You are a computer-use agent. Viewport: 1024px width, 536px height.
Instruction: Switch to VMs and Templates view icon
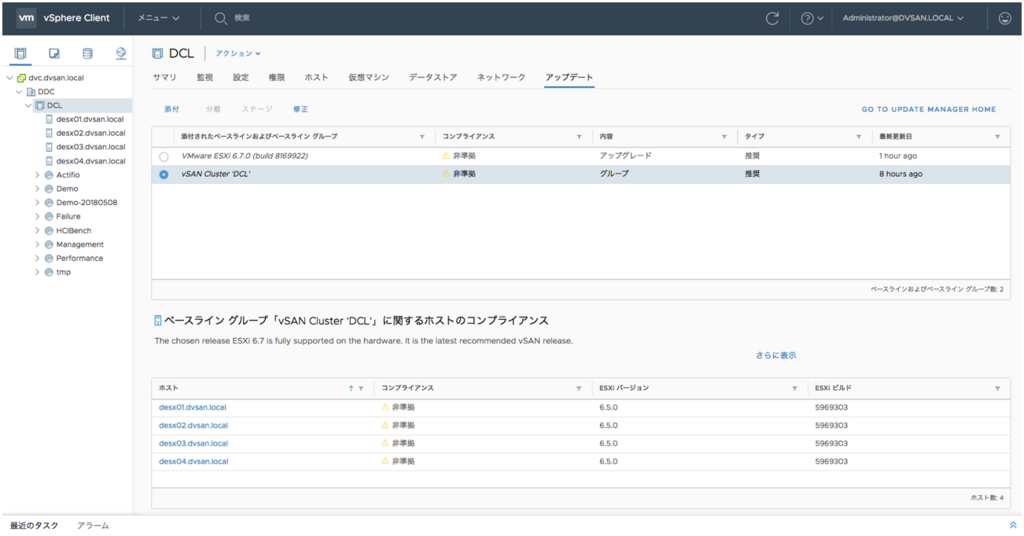54,54
